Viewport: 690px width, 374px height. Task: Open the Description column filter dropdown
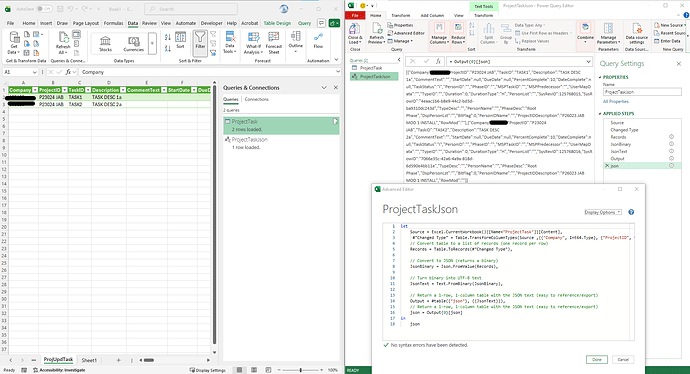tap(123, 90)
